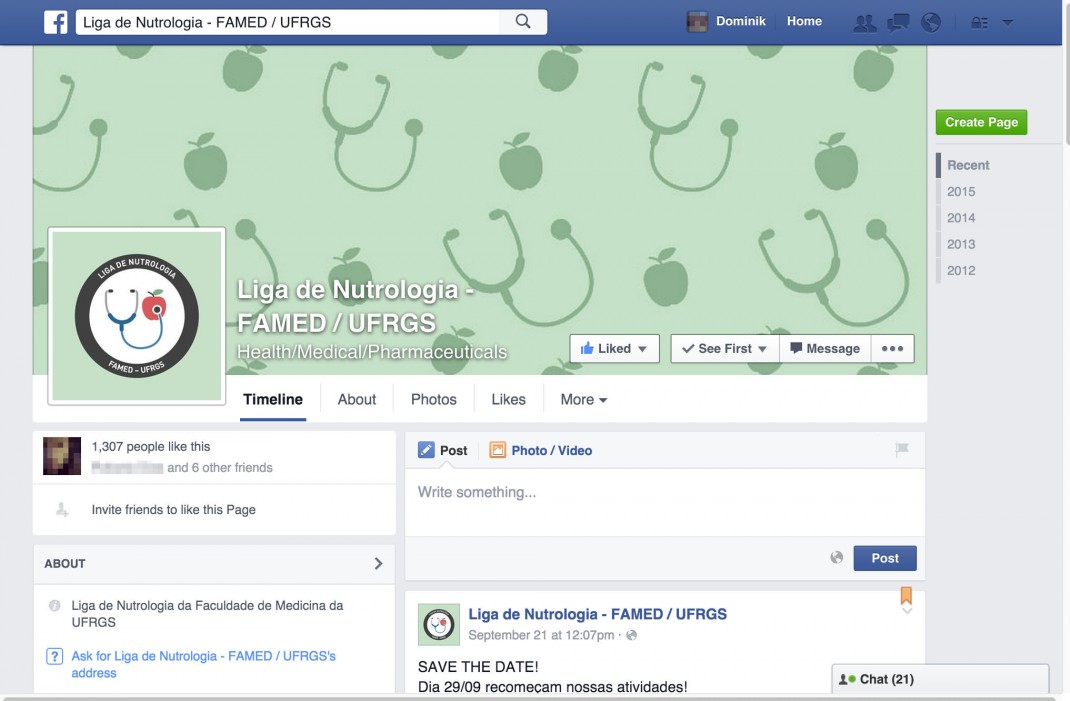Screen dimensions: 1070x701
Task: Click the blue Post button
Action: pyautogui.click(x=884, y=558)
